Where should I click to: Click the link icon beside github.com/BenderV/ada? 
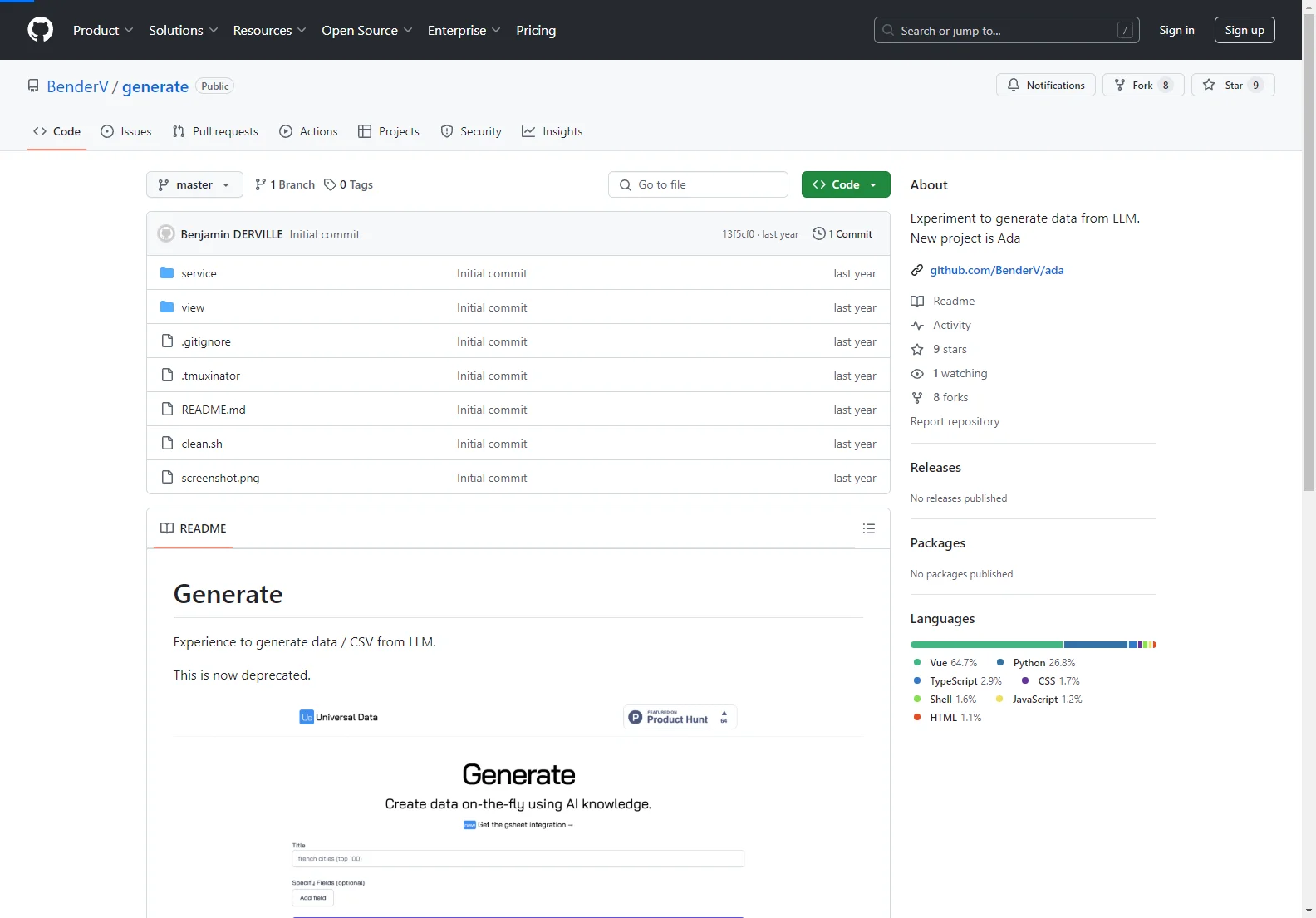coord(917,270)
